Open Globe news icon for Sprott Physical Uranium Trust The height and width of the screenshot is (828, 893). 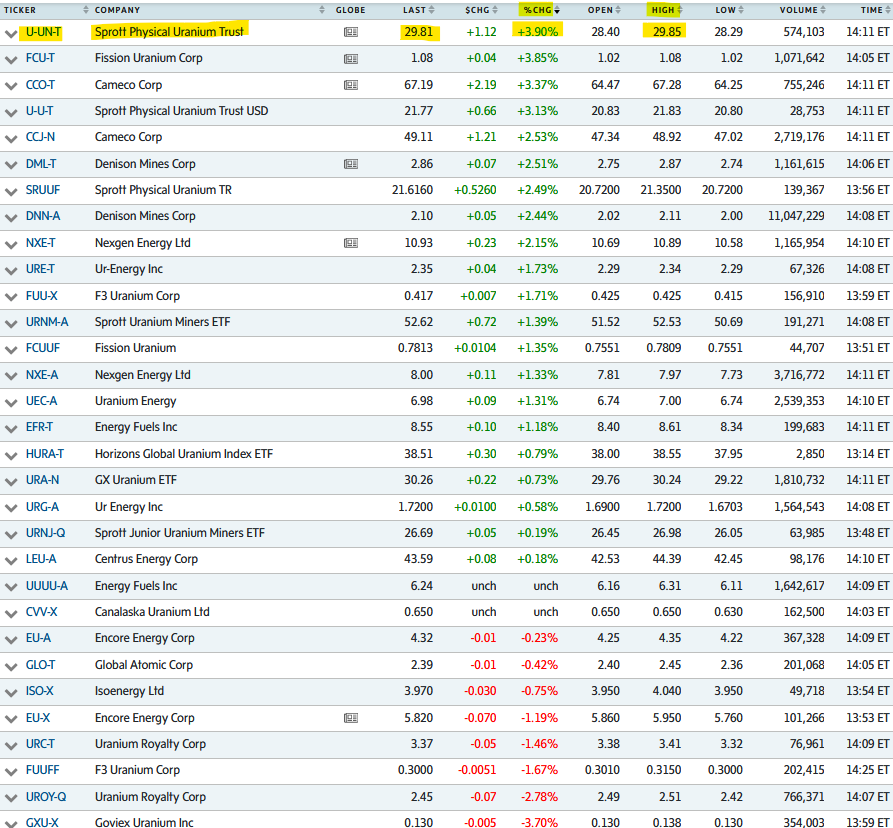(351, 32)
